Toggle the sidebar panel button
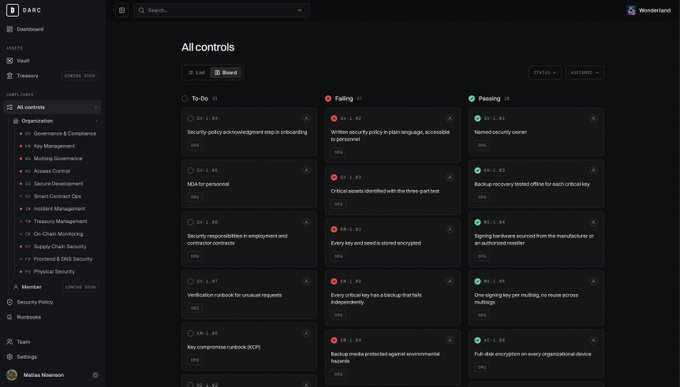This screenshot has width=680, height=387. [122, 10]
